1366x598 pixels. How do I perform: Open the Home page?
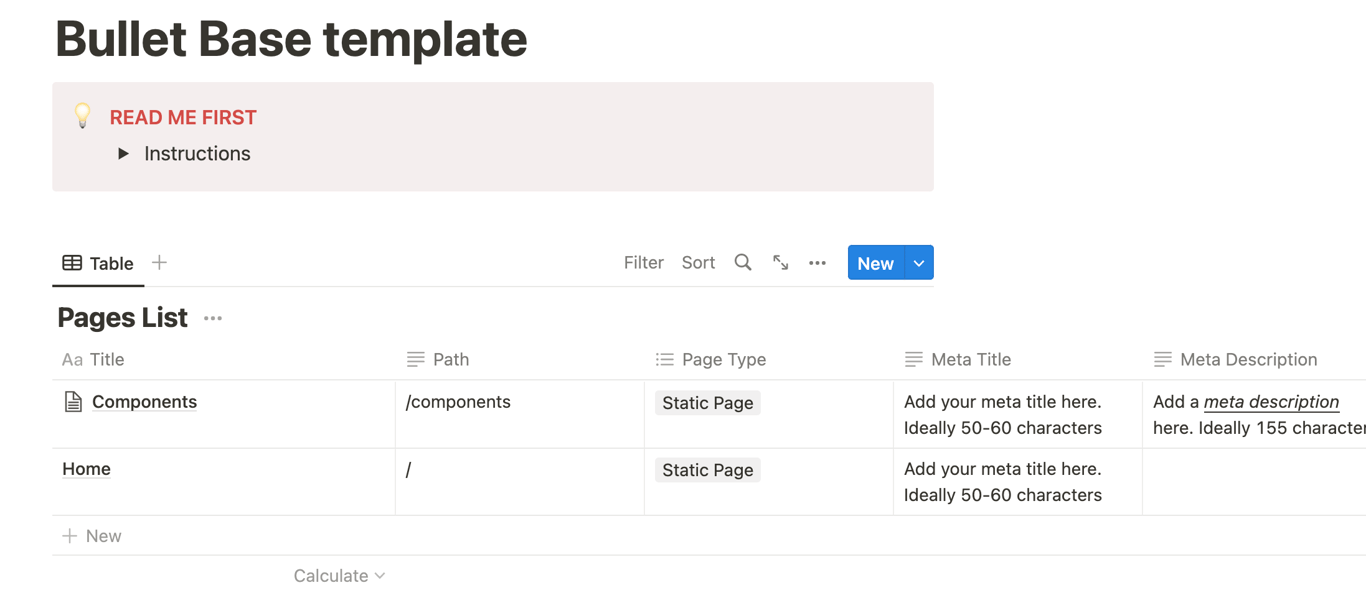(x=86, y=469)
